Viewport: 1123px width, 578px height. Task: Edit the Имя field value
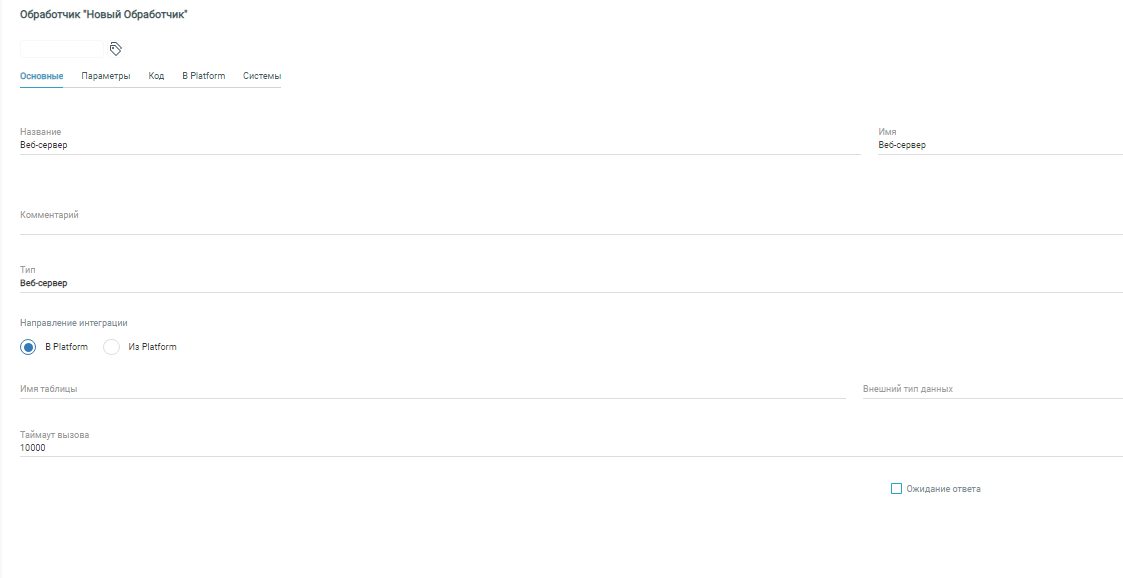pyautogui.click(x=999, y=145)
